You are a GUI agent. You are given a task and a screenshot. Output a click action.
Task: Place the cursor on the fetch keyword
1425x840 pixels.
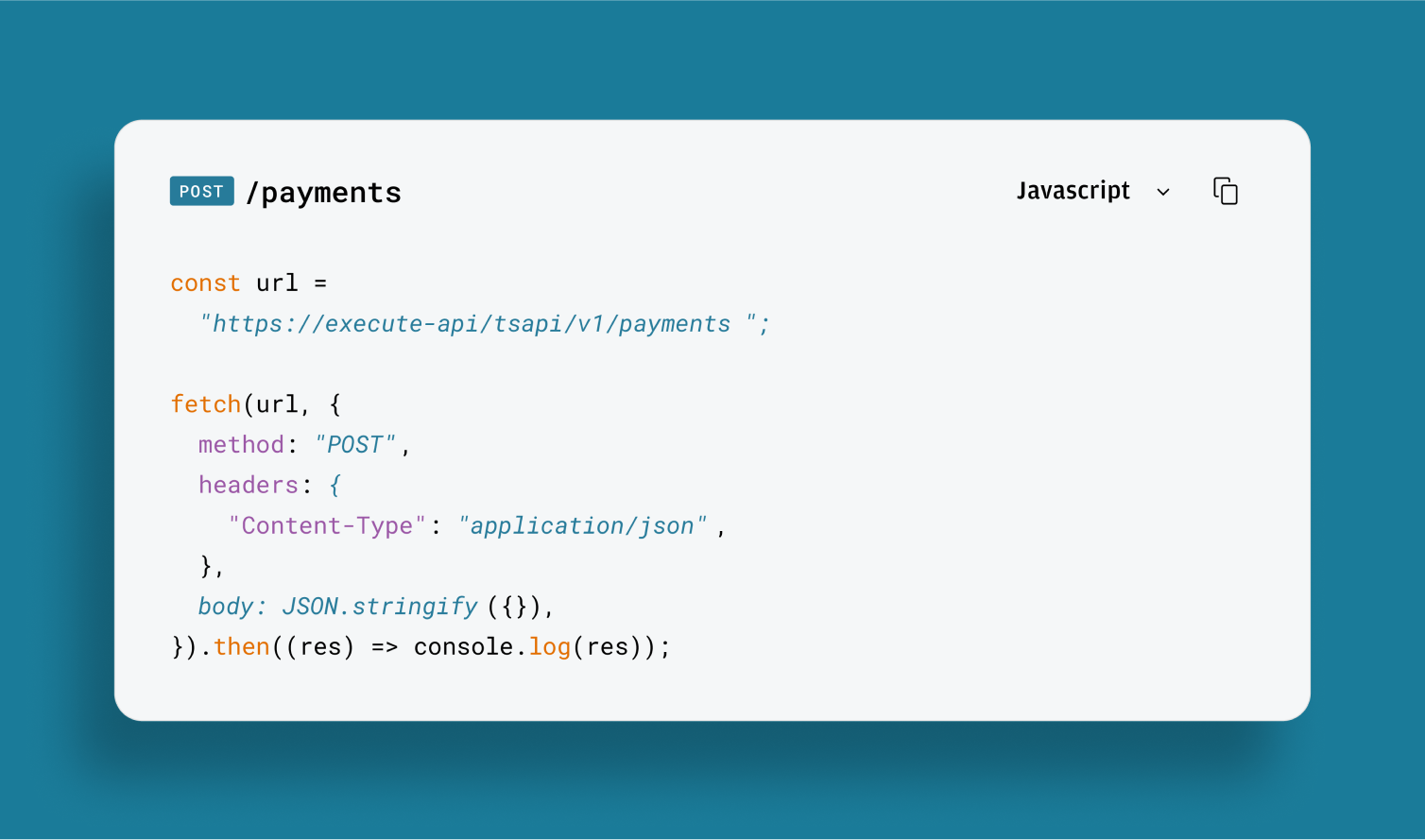[205, 404]
